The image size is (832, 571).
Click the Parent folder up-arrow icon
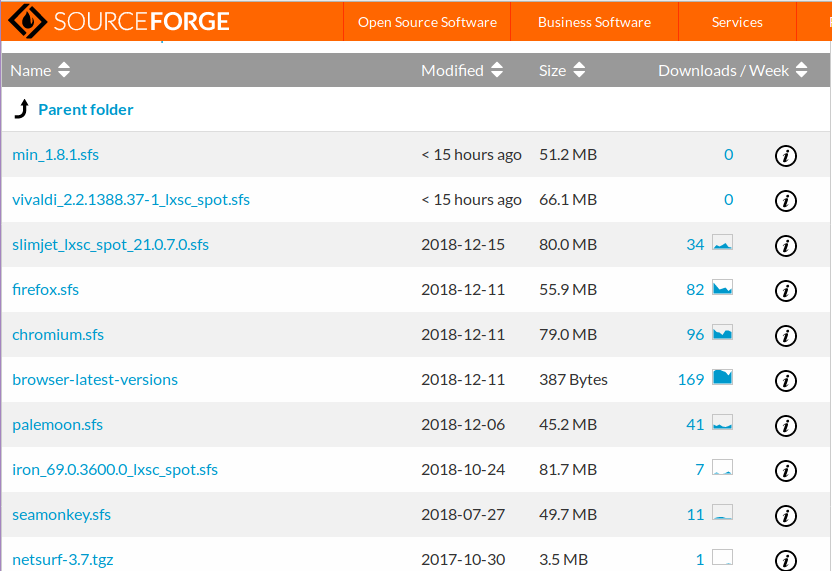coord(21,109)
